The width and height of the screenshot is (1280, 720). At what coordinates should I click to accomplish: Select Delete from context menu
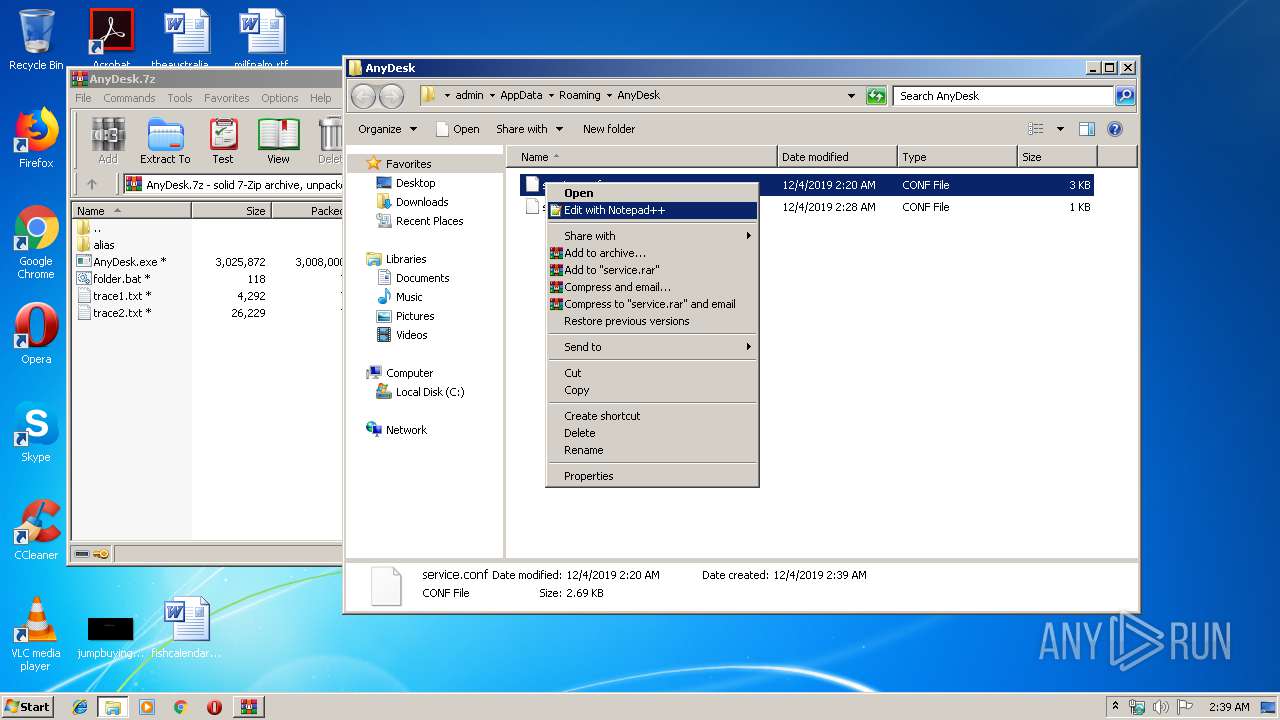pos(652,433)
